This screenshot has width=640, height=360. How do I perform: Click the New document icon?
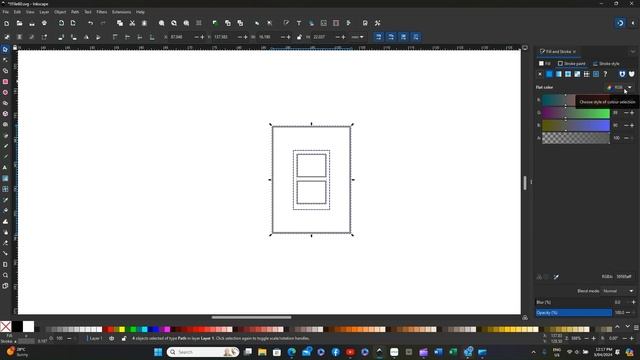coord(7,23)
